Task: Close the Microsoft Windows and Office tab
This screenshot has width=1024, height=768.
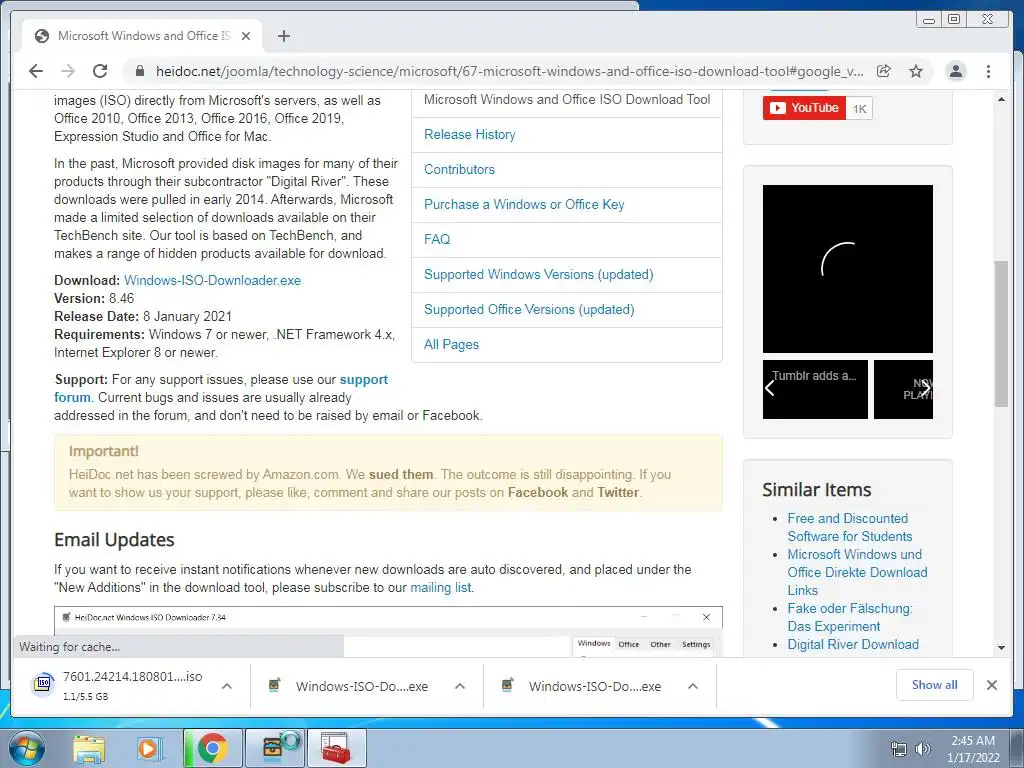Action: point(246,36)
